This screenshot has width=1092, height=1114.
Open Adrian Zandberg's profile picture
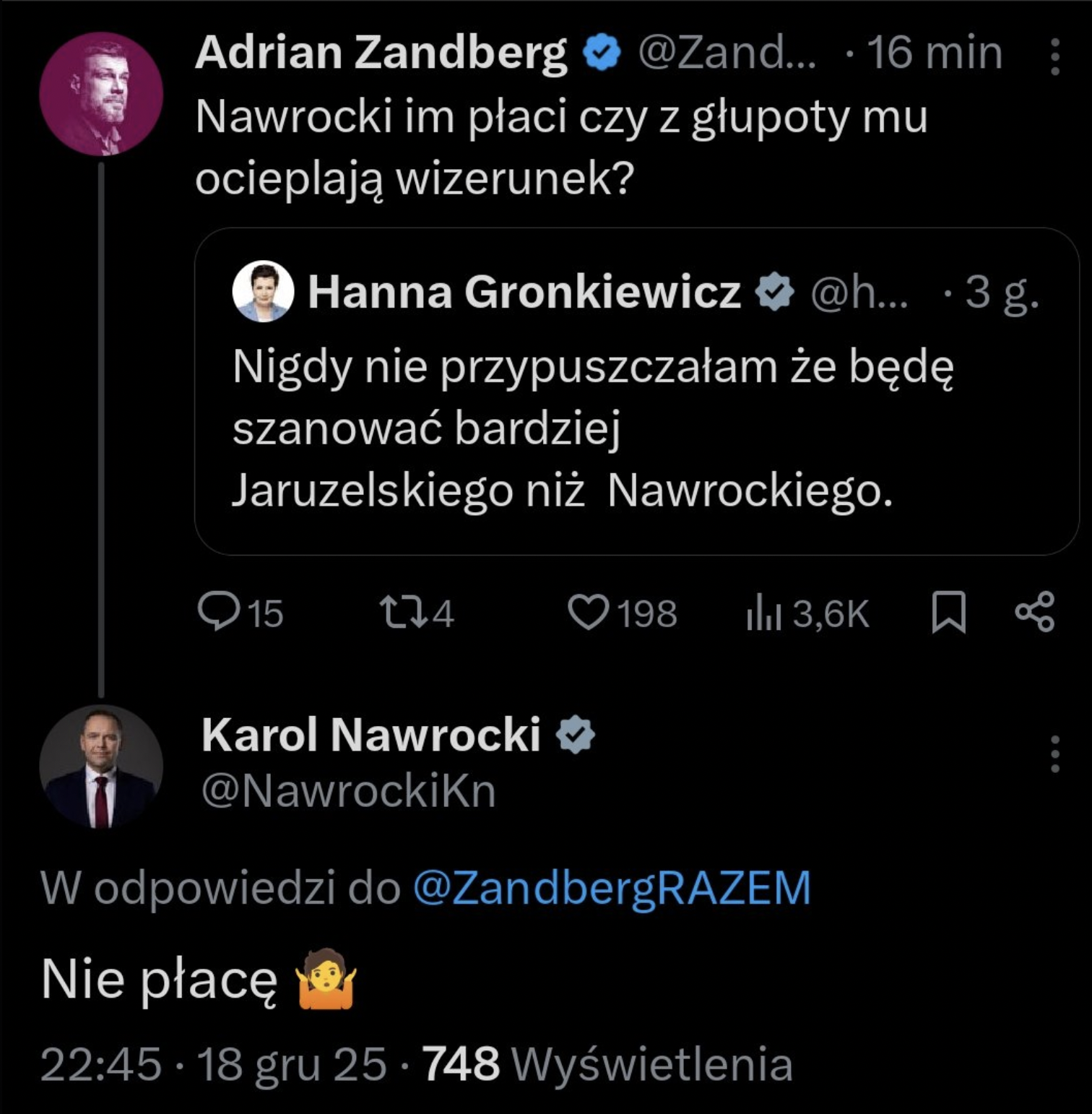[x=101, y=94]
